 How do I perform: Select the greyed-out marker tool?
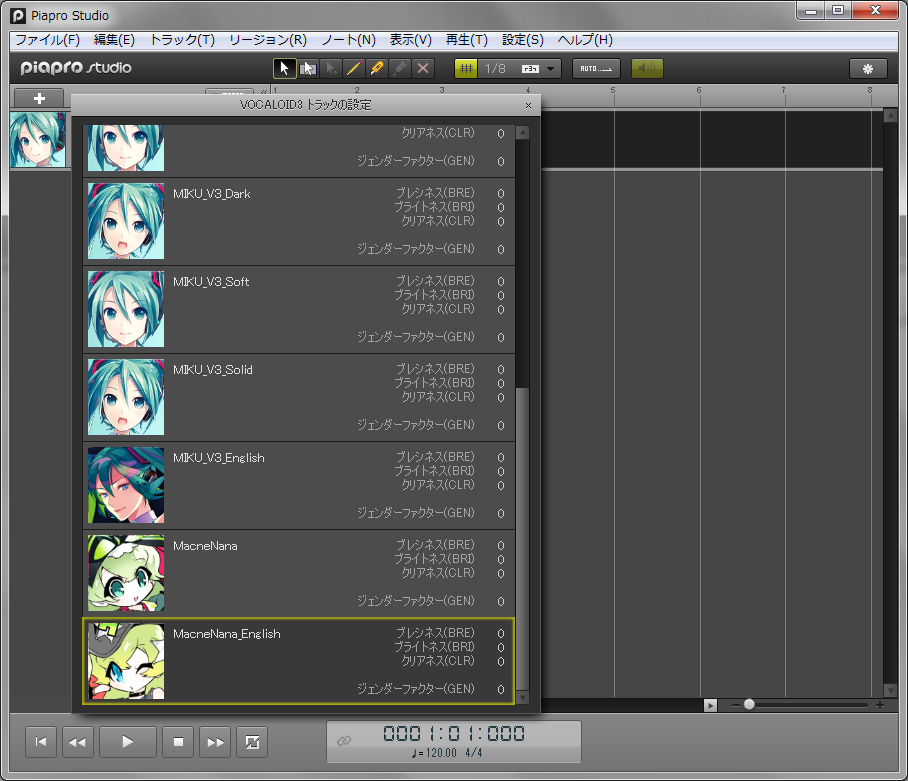coord(400,68)
